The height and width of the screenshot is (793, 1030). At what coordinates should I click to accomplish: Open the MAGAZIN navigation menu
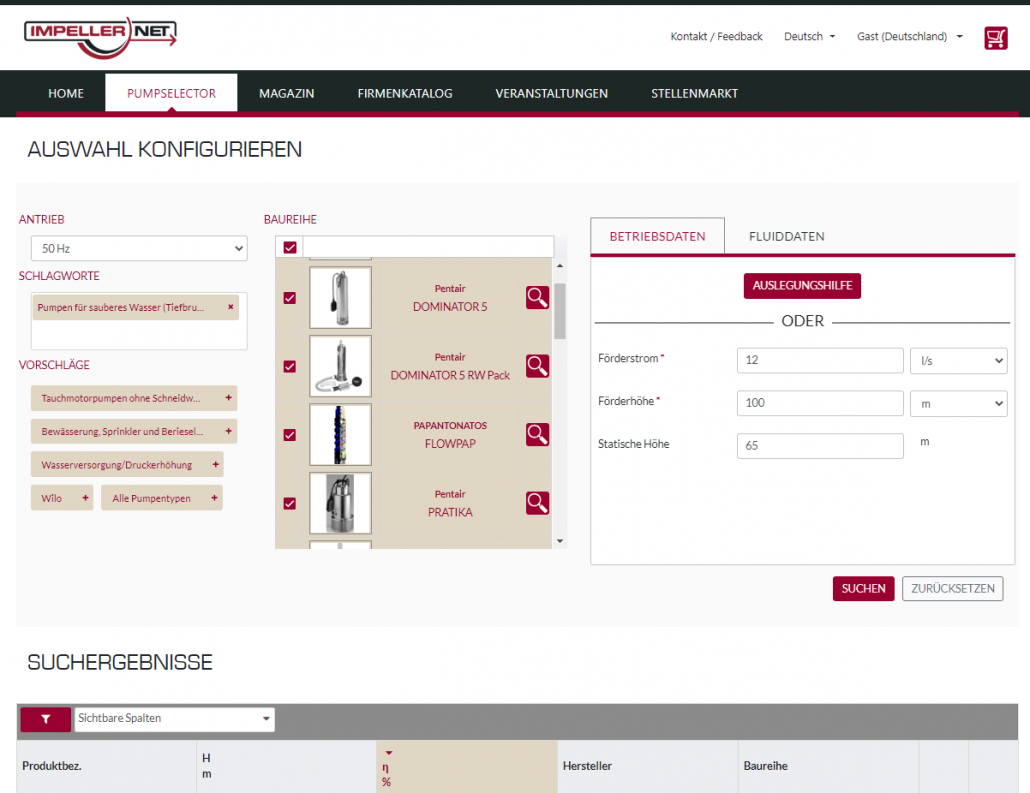pyautogui.click(x=287, y=93)
